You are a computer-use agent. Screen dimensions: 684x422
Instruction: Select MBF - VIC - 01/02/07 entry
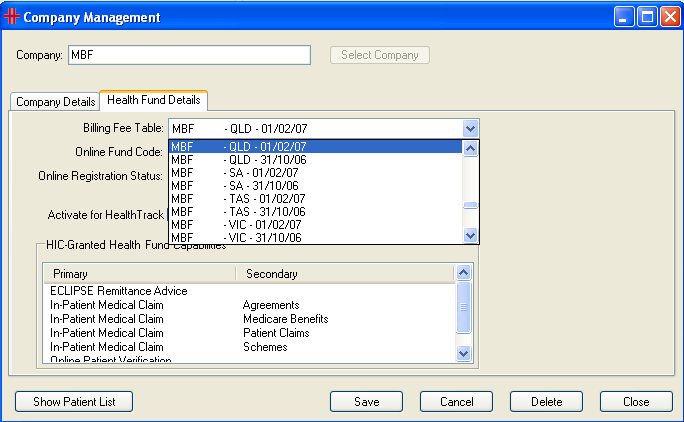(315, 225)
